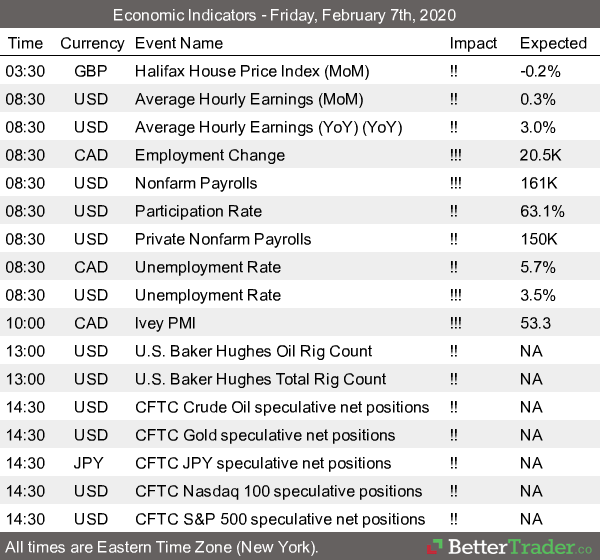Click the BetterTrader logo icon

tap(436, 547)
